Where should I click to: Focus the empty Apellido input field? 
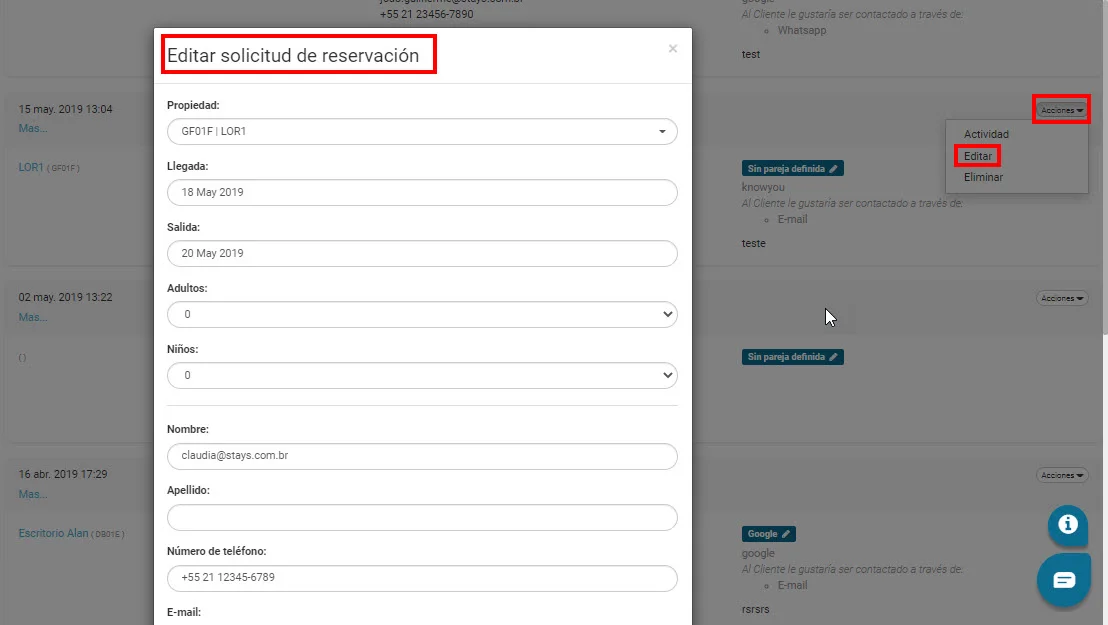click(x=422, y=518)
